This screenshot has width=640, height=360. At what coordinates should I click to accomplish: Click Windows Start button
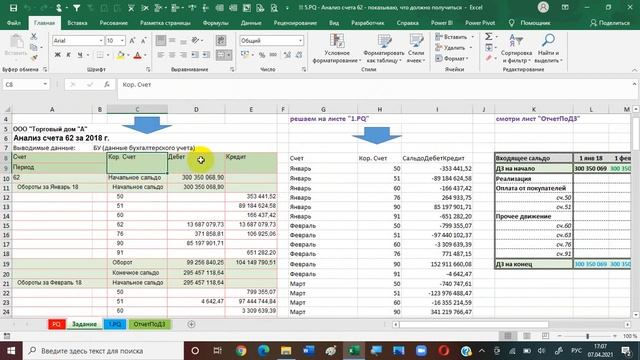pos(11,351)
